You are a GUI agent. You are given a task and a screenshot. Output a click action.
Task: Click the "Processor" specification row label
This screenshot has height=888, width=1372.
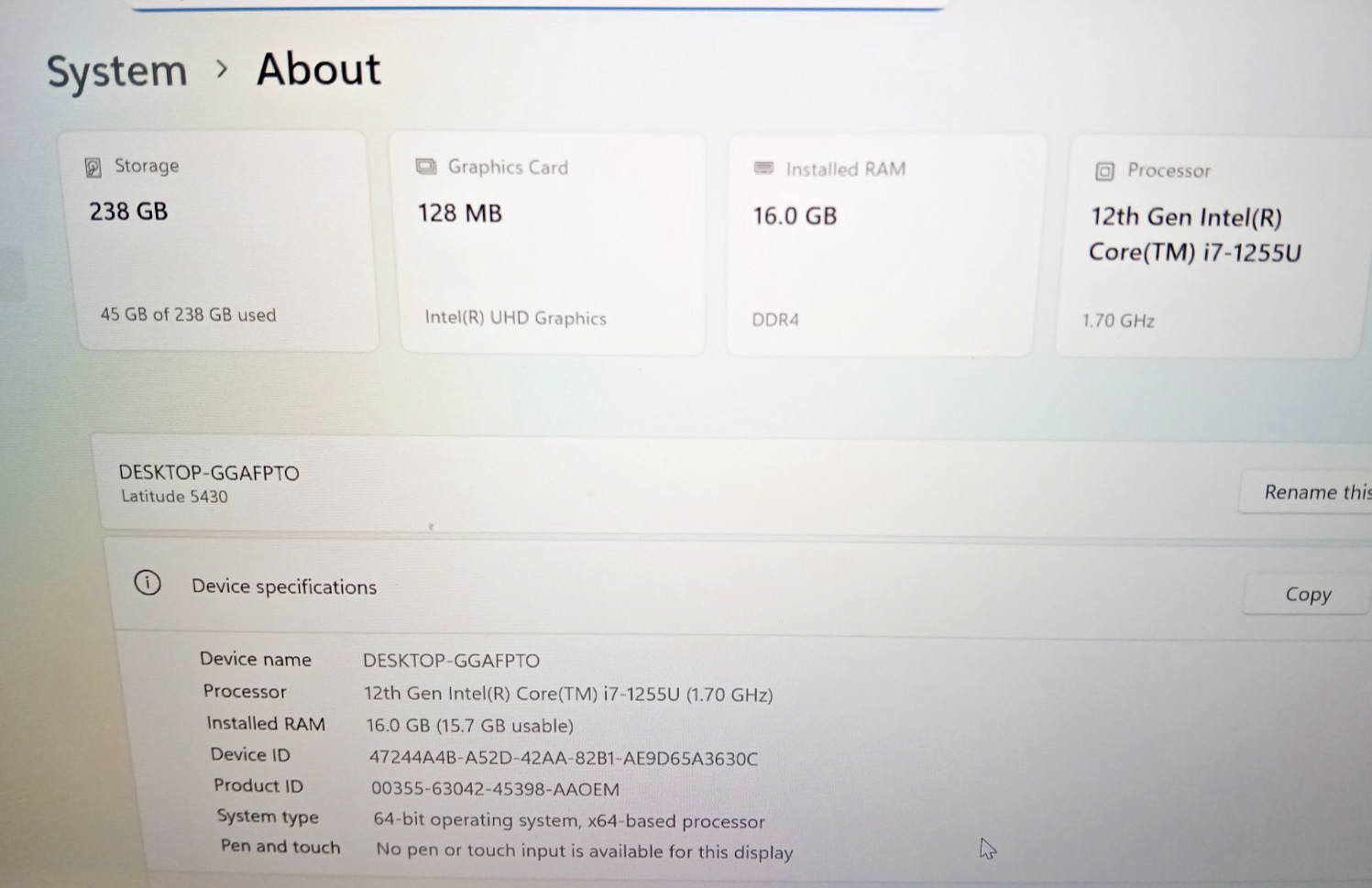pyautogui.click(x=245, y=691)
